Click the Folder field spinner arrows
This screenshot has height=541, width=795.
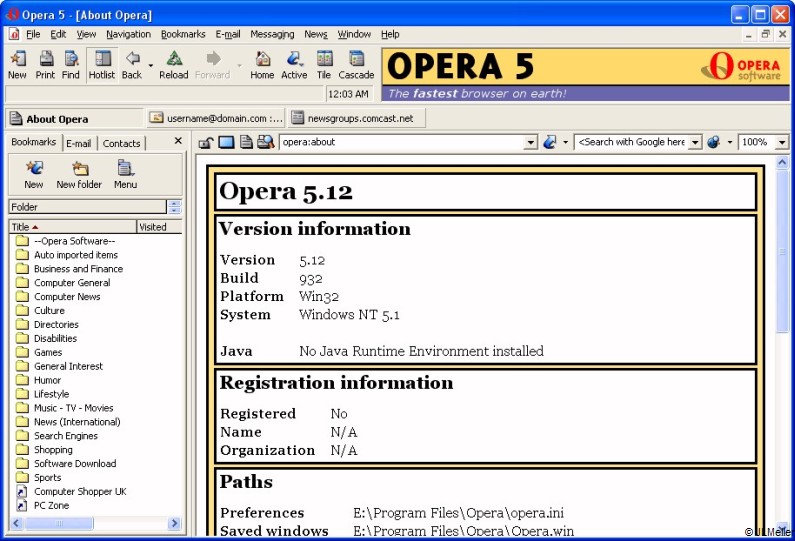click(174, 206)
